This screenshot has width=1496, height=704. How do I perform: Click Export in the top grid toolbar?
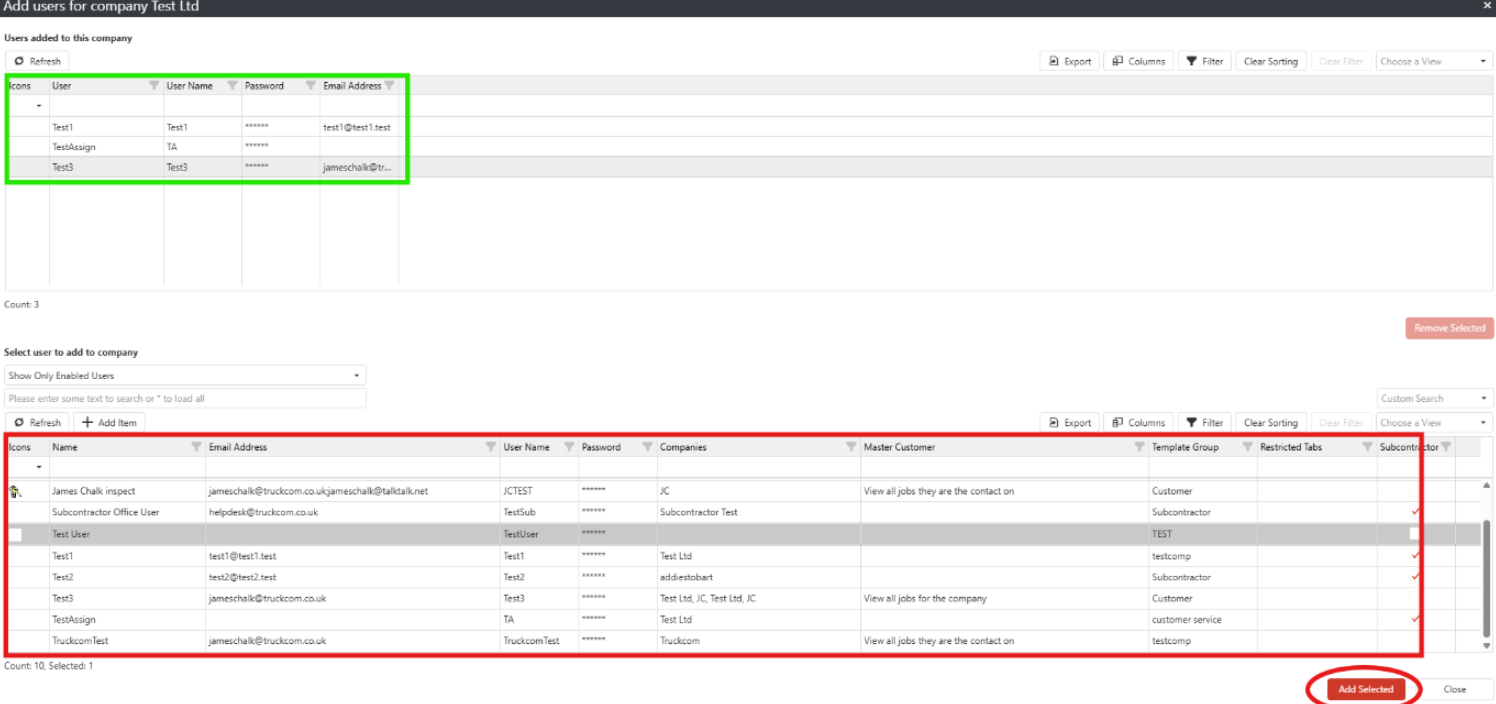pyautogui.click(x=1069, y=61)
